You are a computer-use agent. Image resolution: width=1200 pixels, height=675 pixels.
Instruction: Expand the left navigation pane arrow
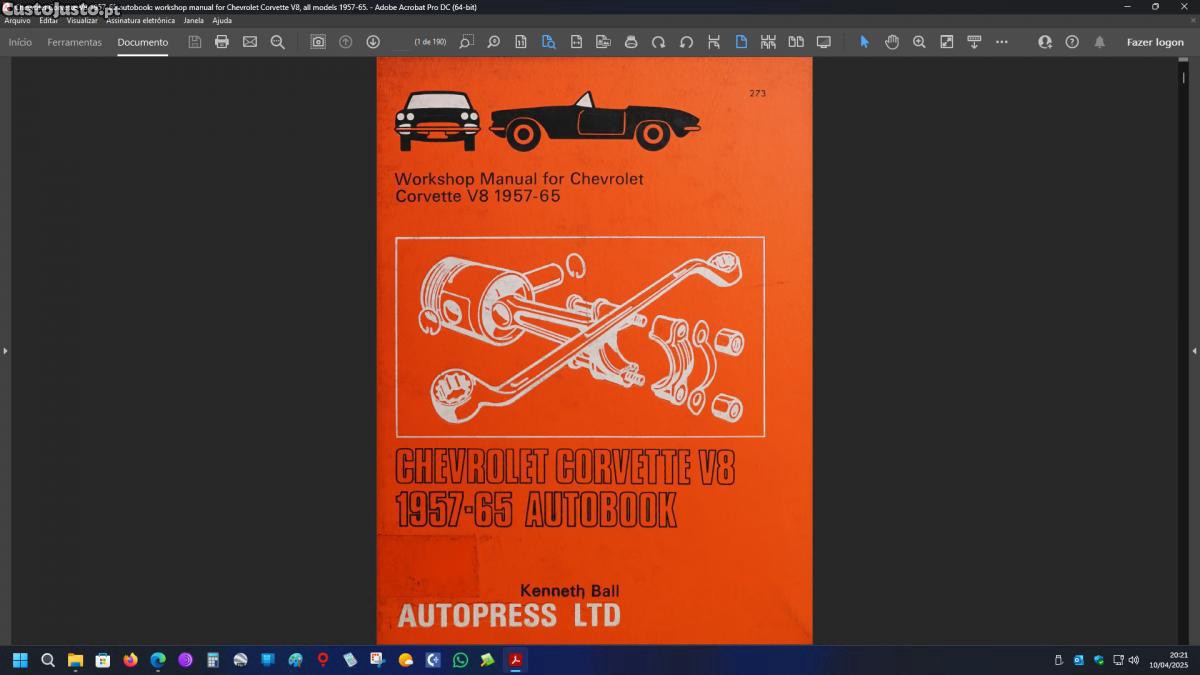5,351
